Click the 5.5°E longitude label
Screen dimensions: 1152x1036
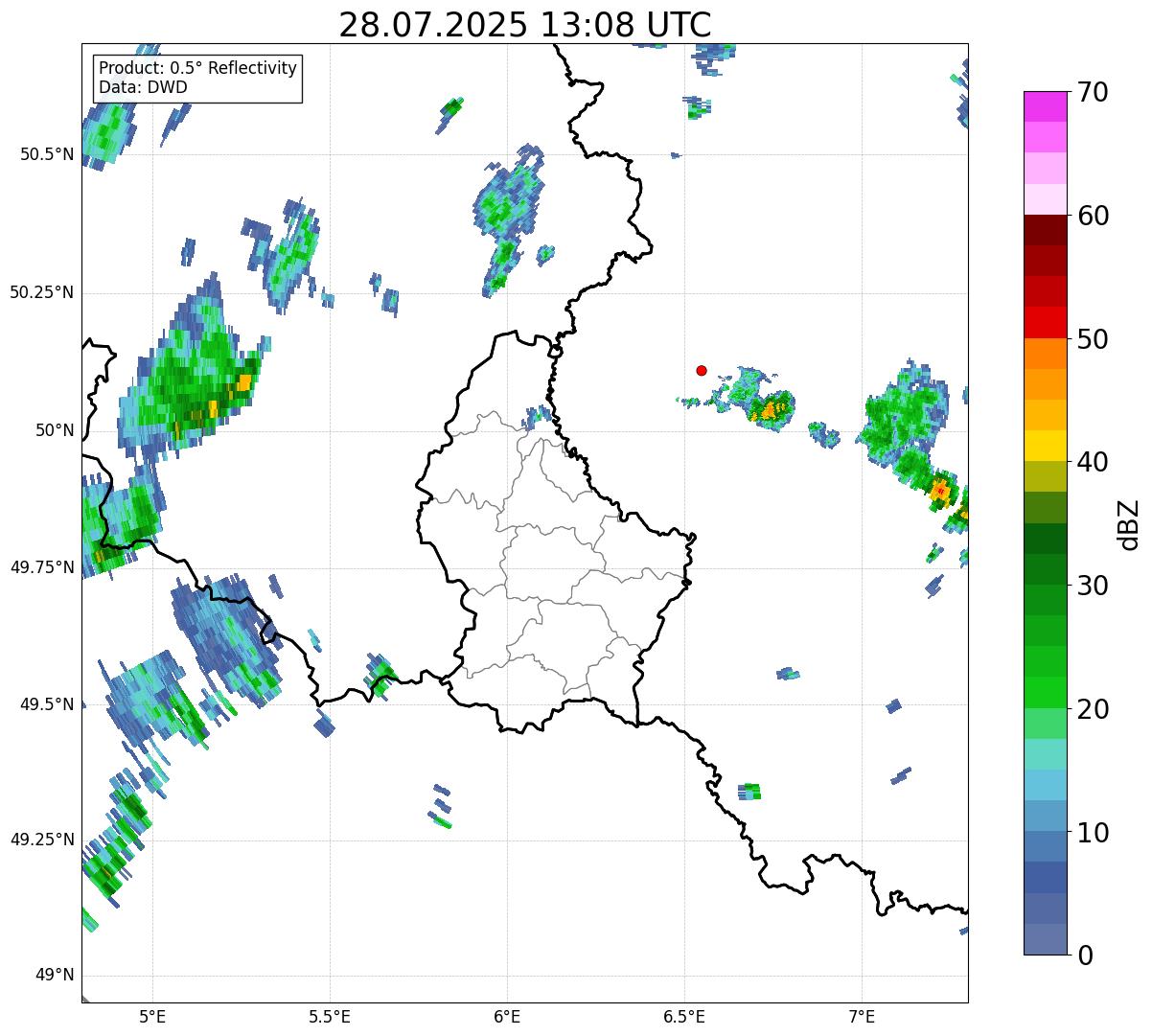pos(330,1017)
